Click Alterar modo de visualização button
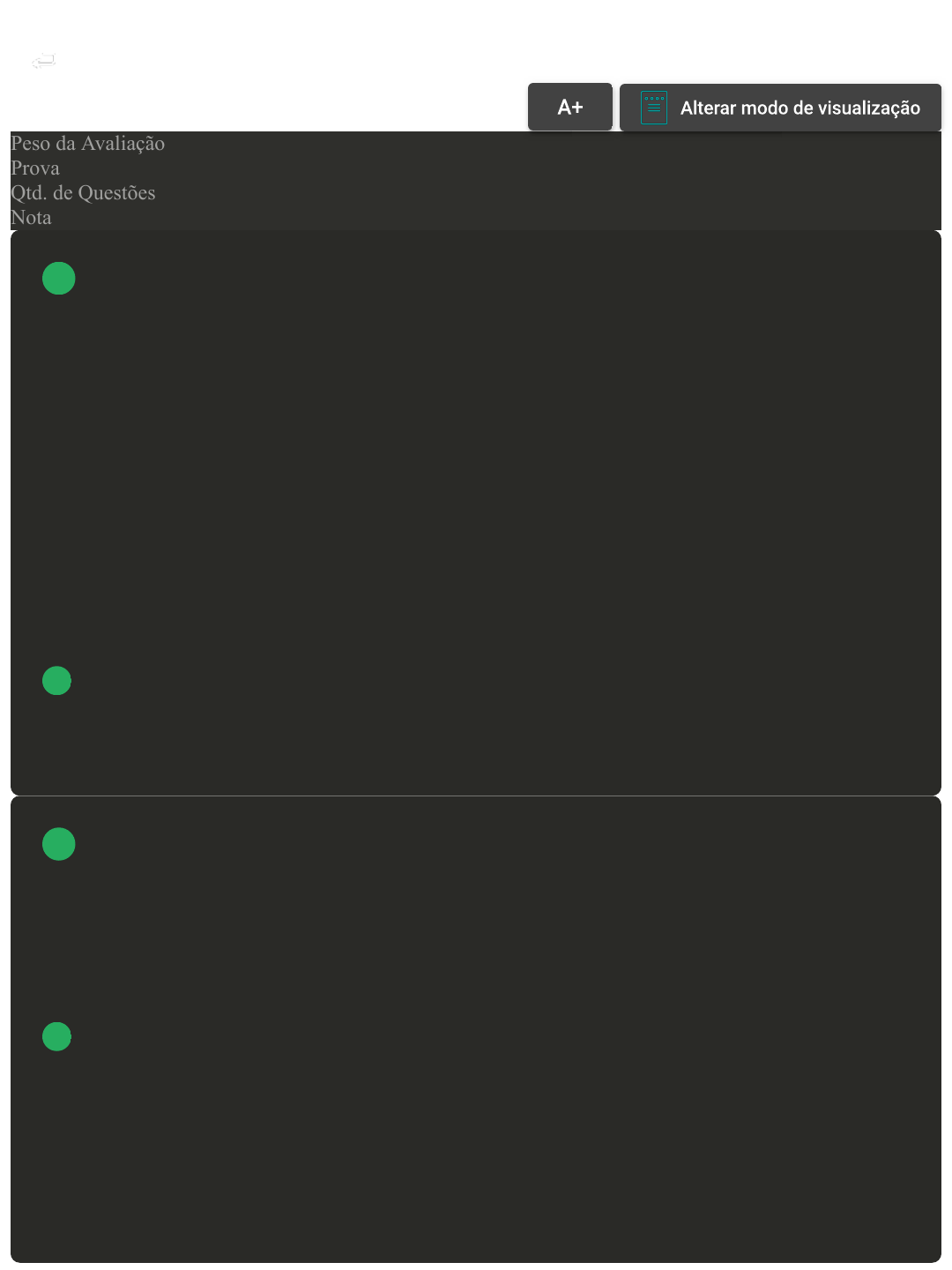The width and height of the screenshot is (952, 1270). click(780, 108)
